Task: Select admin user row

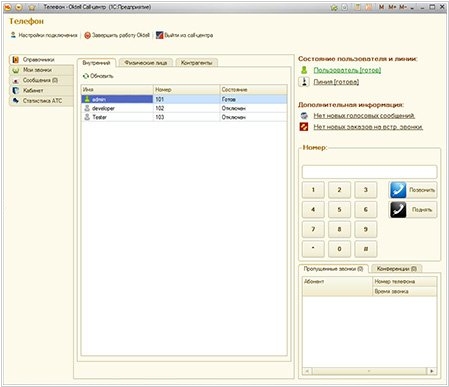Action: coord(184,99)
